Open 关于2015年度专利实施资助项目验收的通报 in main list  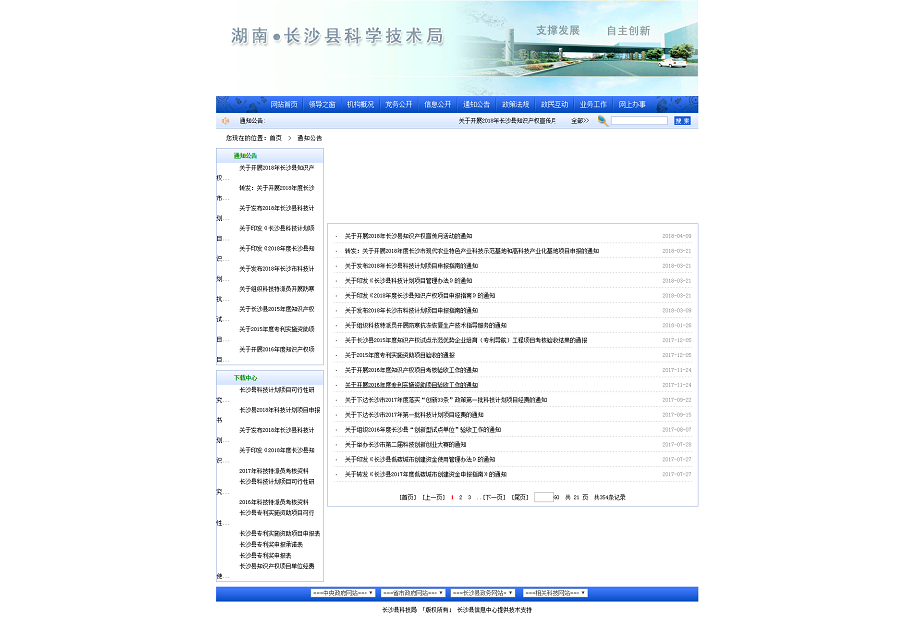tap(399, 355)
